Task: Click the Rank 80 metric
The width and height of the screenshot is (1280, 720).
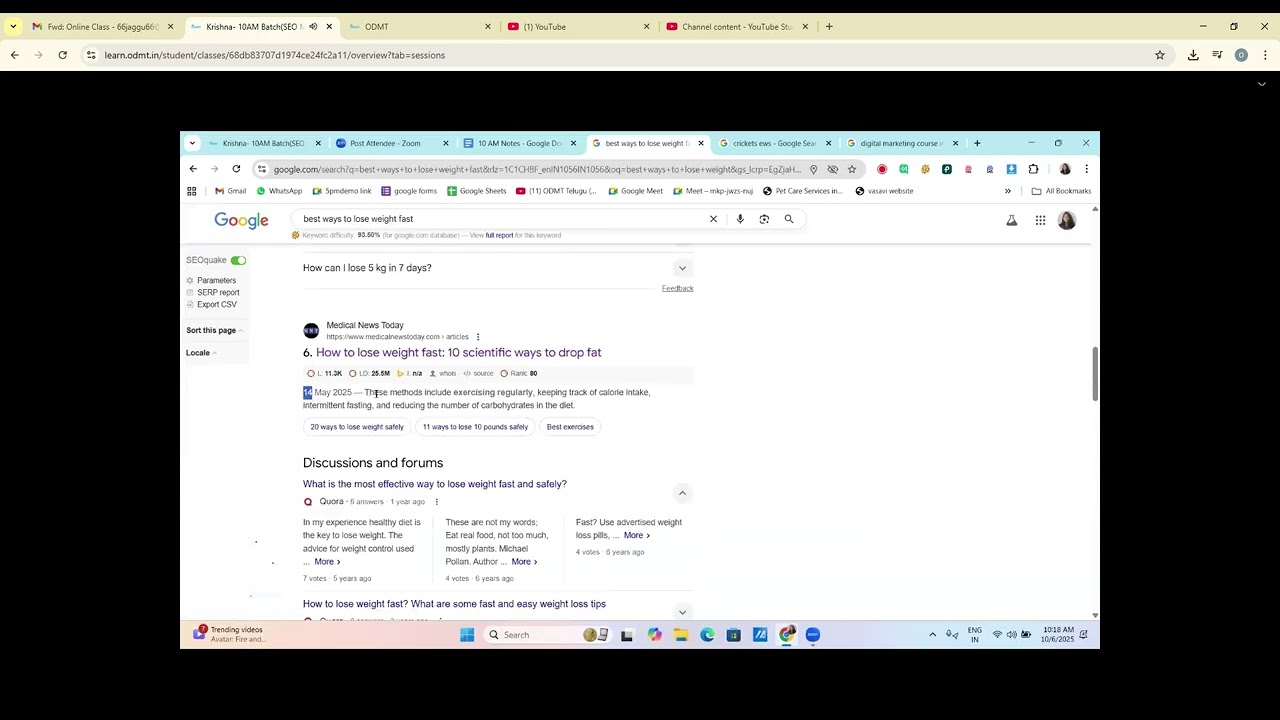Action: tap(519, 373)
